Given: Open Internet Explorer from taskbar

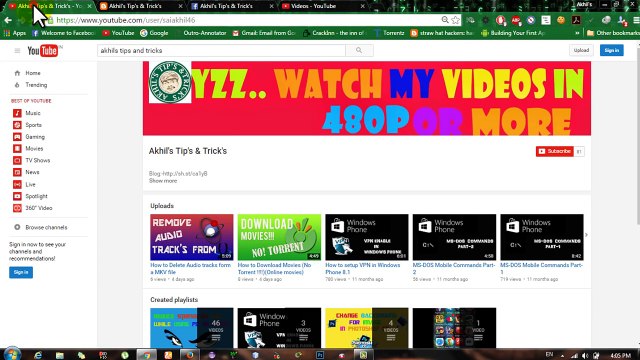Looking at the screenshot, I should (x=38, y=355).
